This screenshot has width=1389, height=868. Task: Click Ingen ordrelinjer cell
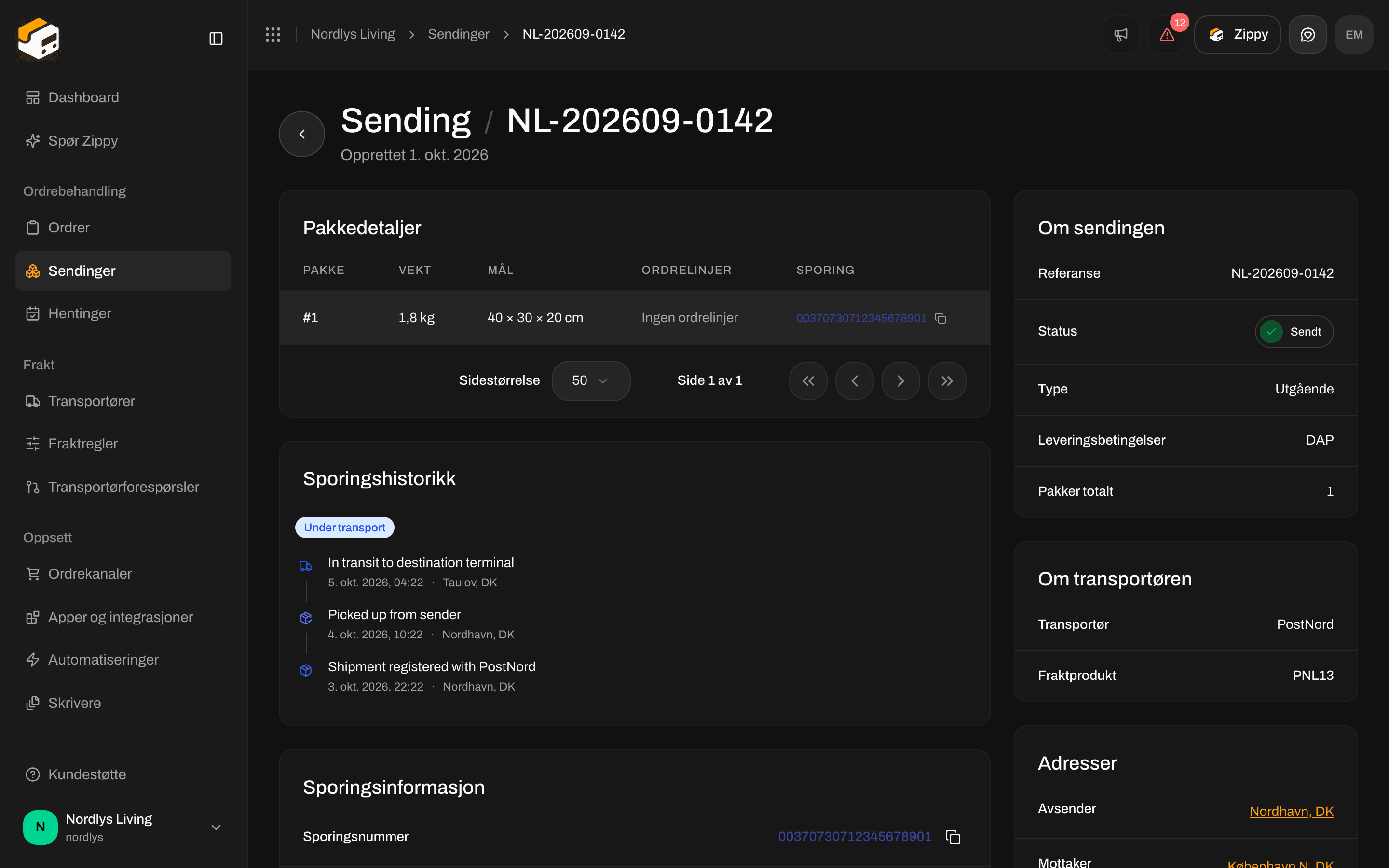click(689, 318)
